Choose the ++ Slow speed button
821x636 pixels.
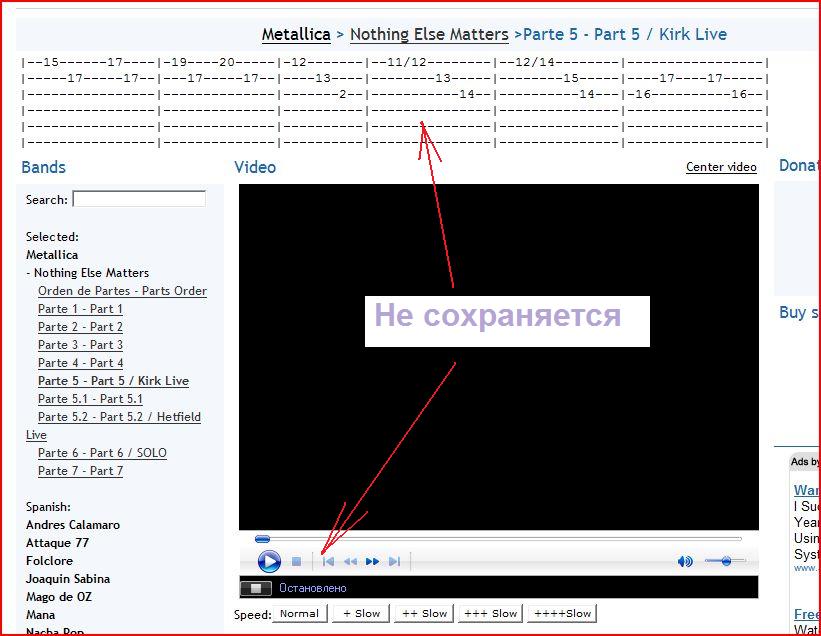425,613
